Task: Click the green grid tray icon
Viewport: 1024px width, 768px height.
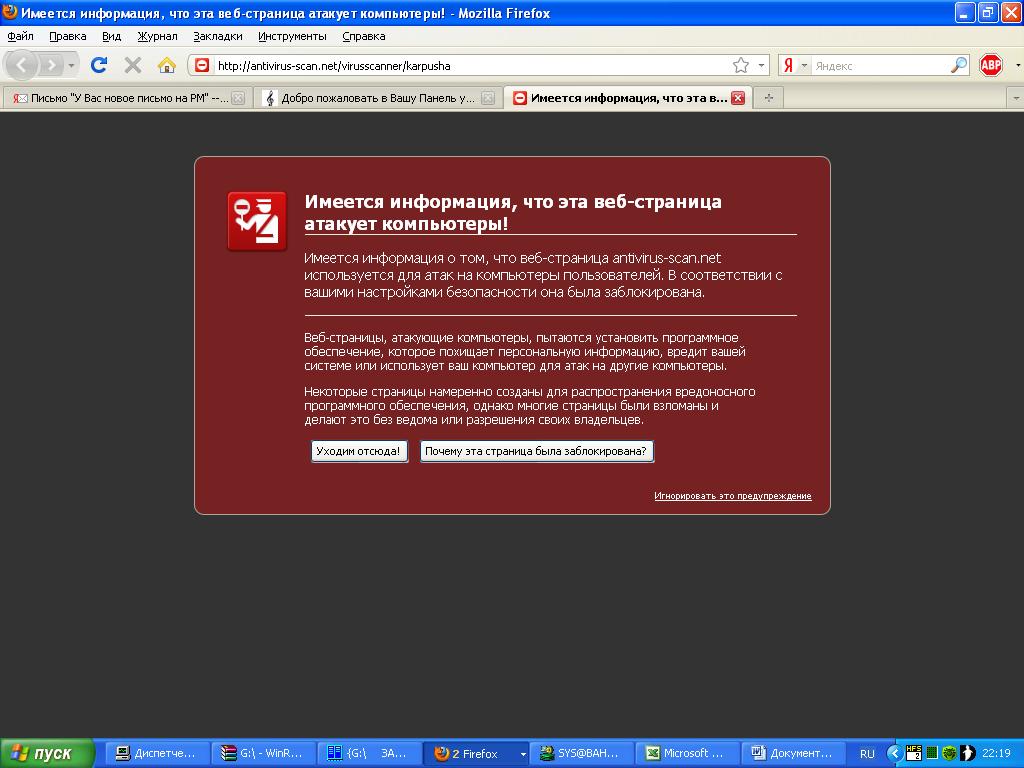Action: pyautogui.click(x=932, y=753)
